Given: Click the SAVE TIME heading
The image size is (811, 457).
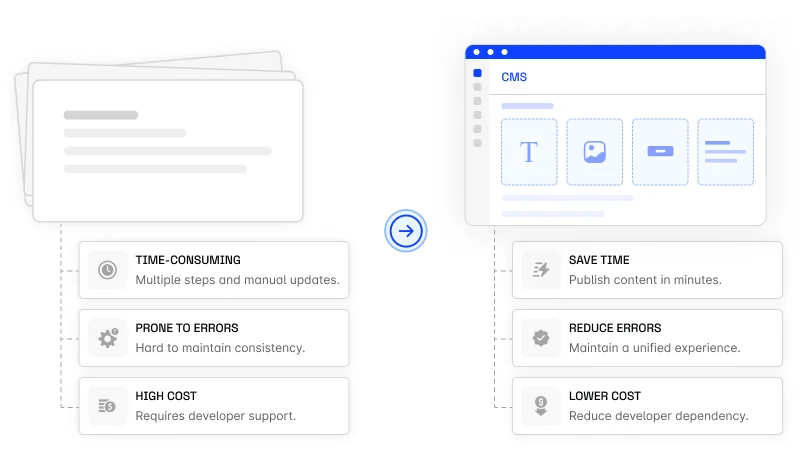Looking at the screenshot, I should click(599, 260).
